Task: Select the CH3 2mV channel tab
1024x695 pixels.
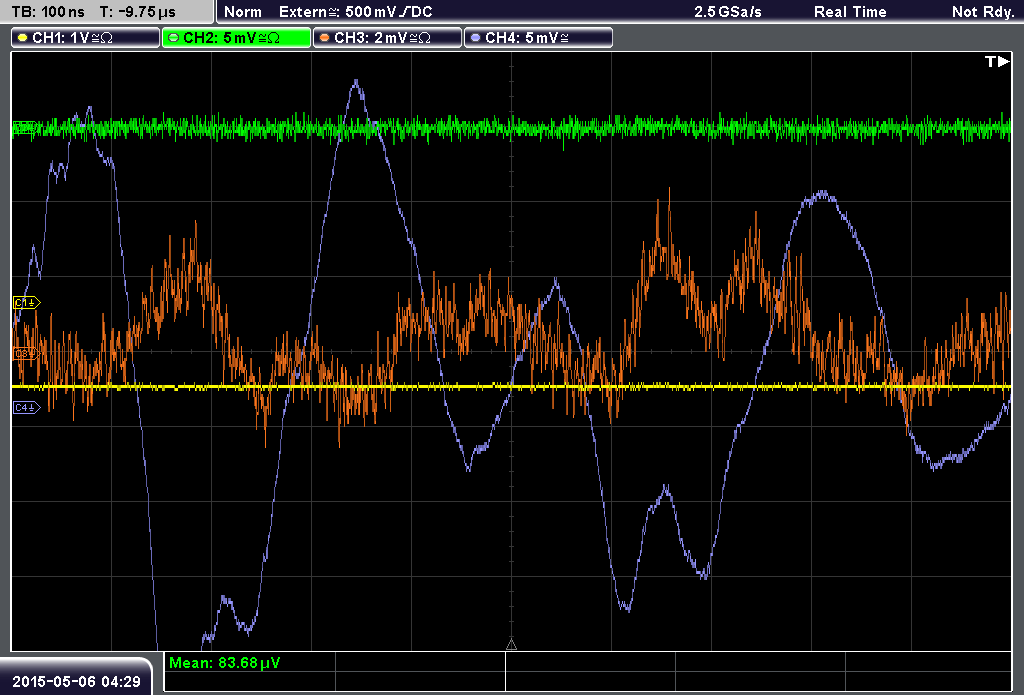Action: 387,38
